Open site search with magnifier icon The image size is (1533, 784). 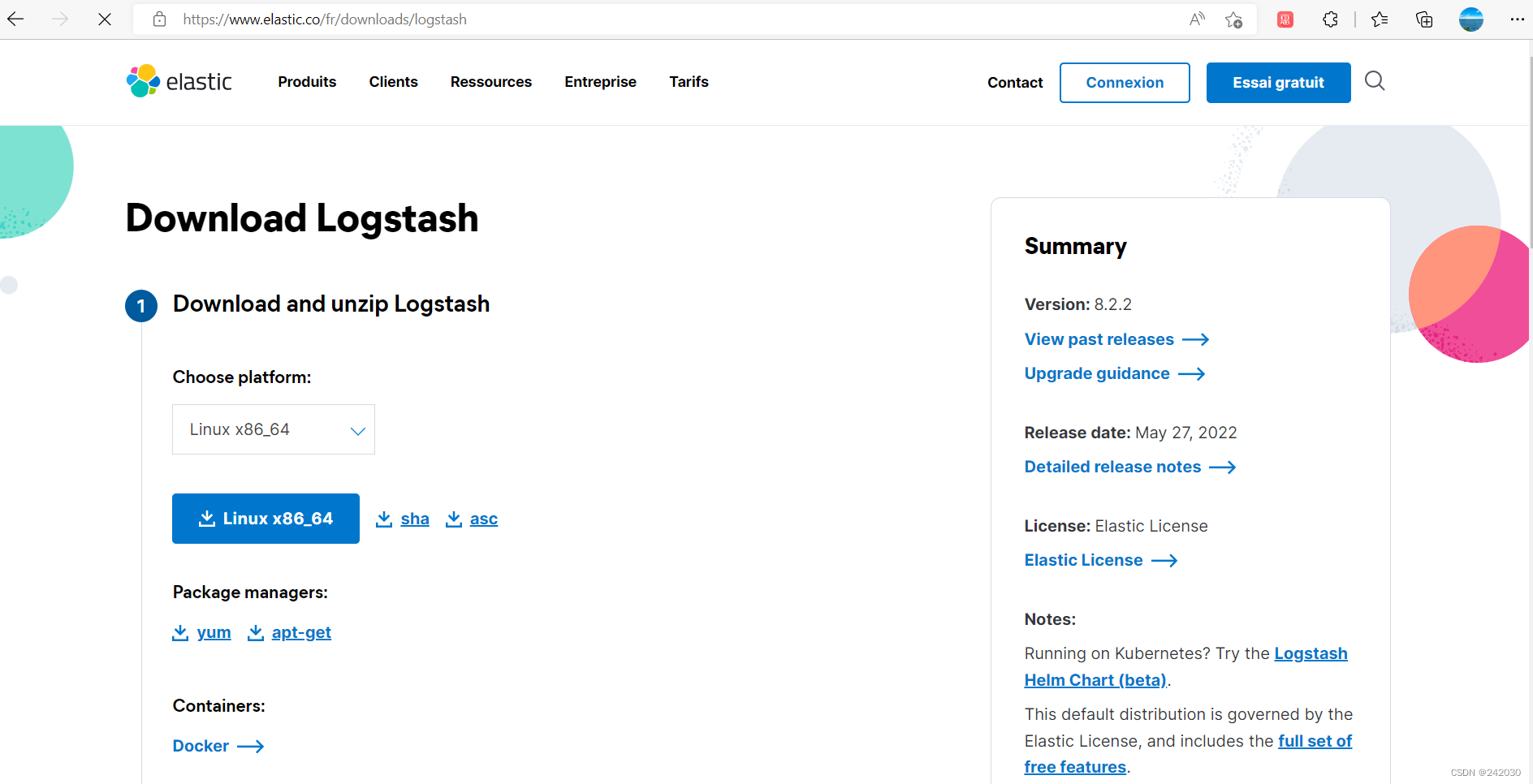point(1375,81)
